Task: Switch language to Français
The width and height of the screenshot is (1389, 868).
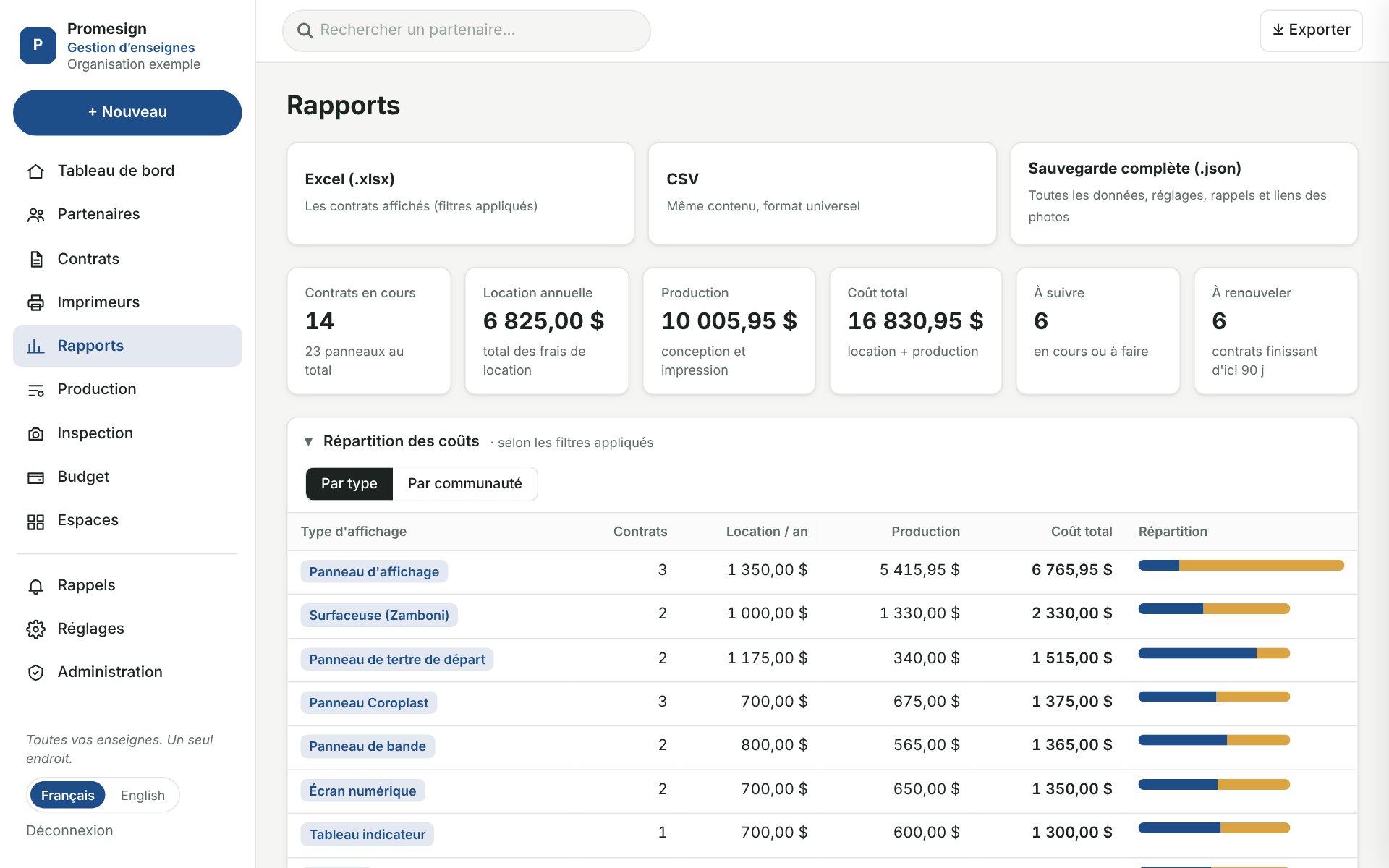Action: (x=68, y=795)
